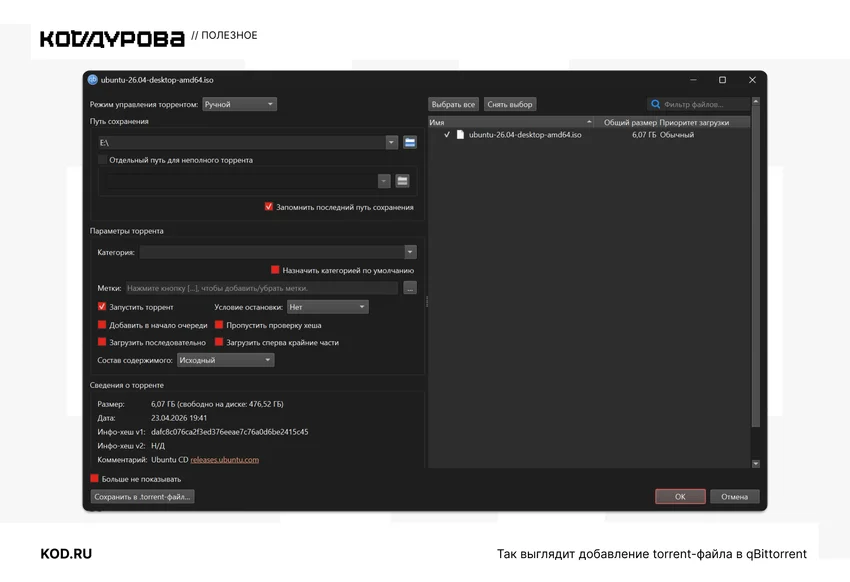850x582 pixels.
Task: Confirm with the OK button
Action: tap(680, 496)
